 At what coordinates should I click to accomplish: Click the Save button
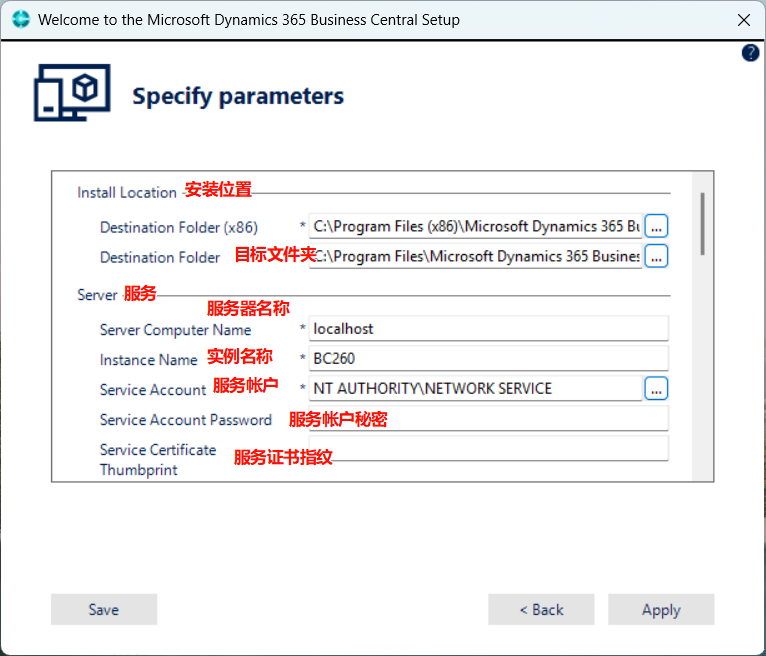[x=104, y=610]
